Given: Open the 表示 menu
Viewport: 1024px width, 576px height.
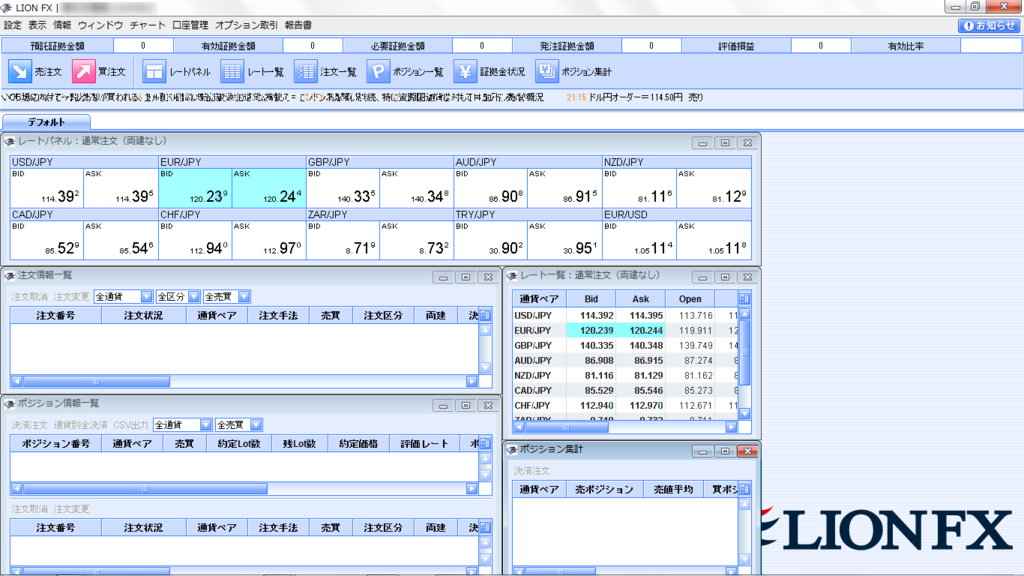Looking at the screenshot, I should coord(37,25).
